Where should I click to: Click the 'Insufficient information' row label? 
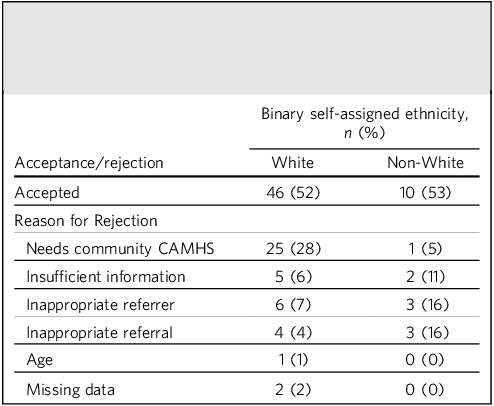pos(106,277)
